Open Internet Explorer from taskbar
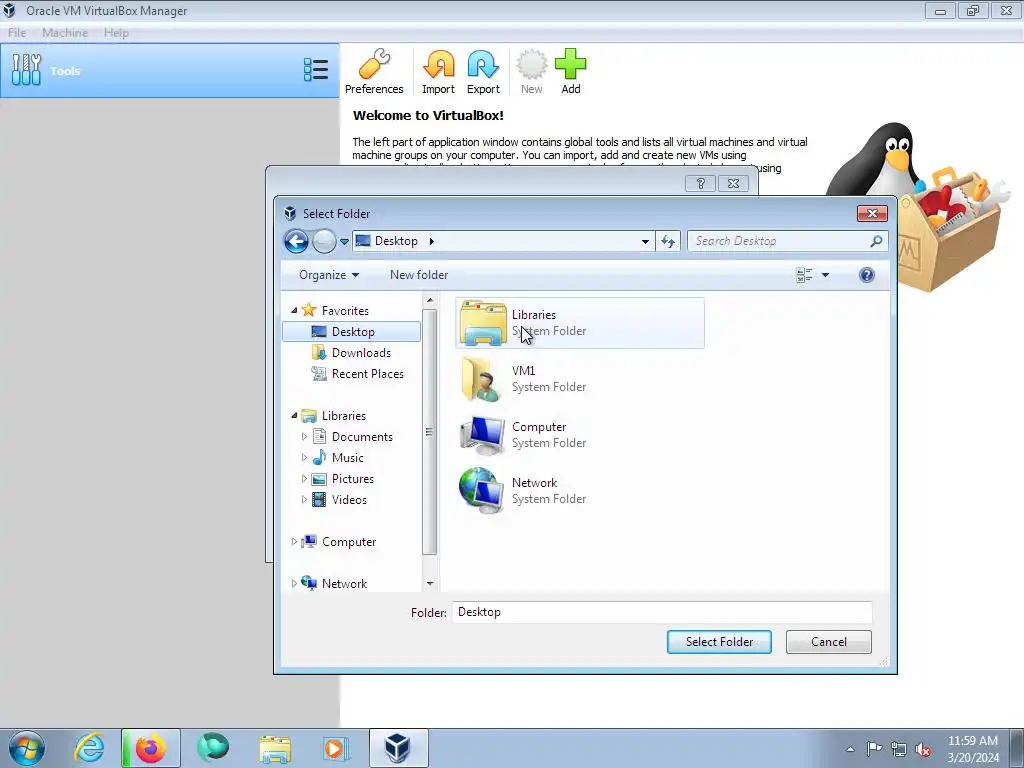The width and height of the screenshot is (1024, 768). 89,748
